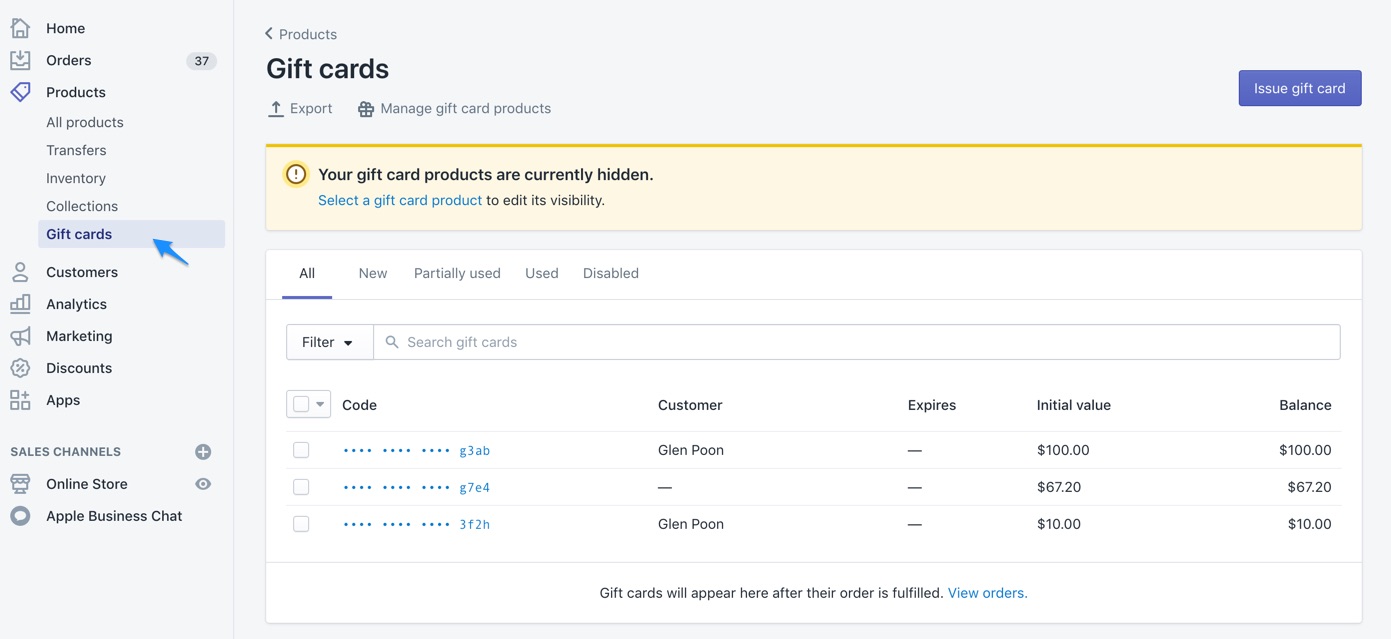Viewport: 1391px width, 639px height.
Task: Select the gift card ending 3f2h
Action: [301, 524]
